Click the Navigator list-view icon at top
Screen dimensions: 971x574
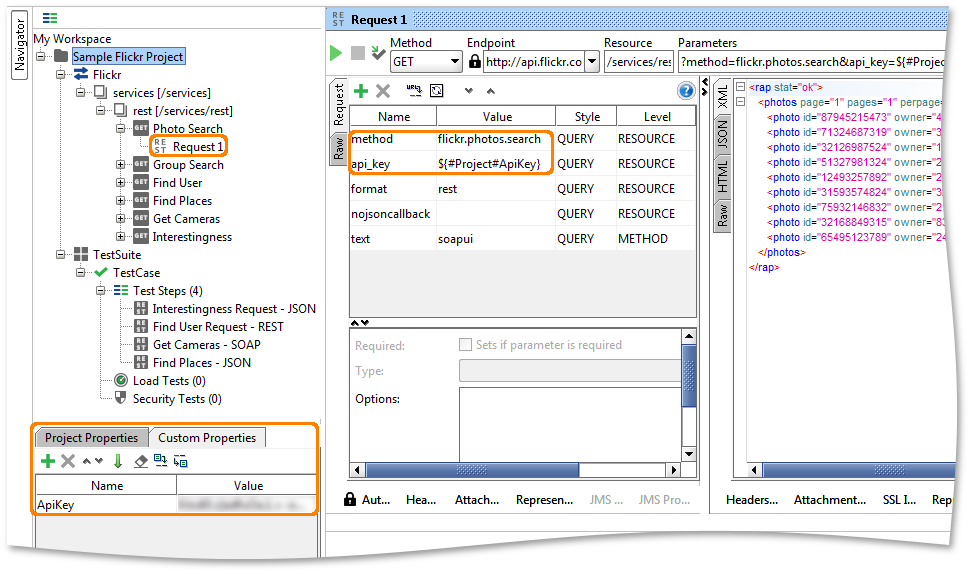[x=50, y=19]
